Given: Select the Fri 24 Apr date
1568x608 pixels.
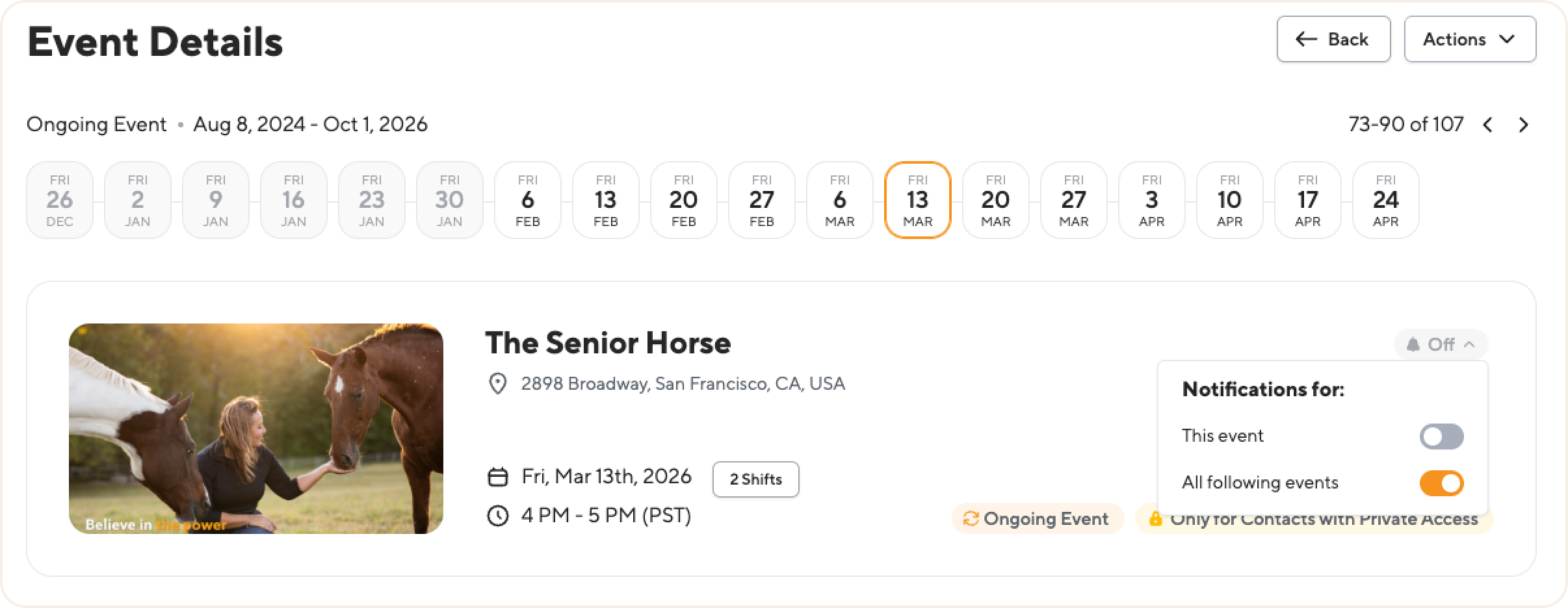Looking at the screenshot, I should [x=1385, y=200].
